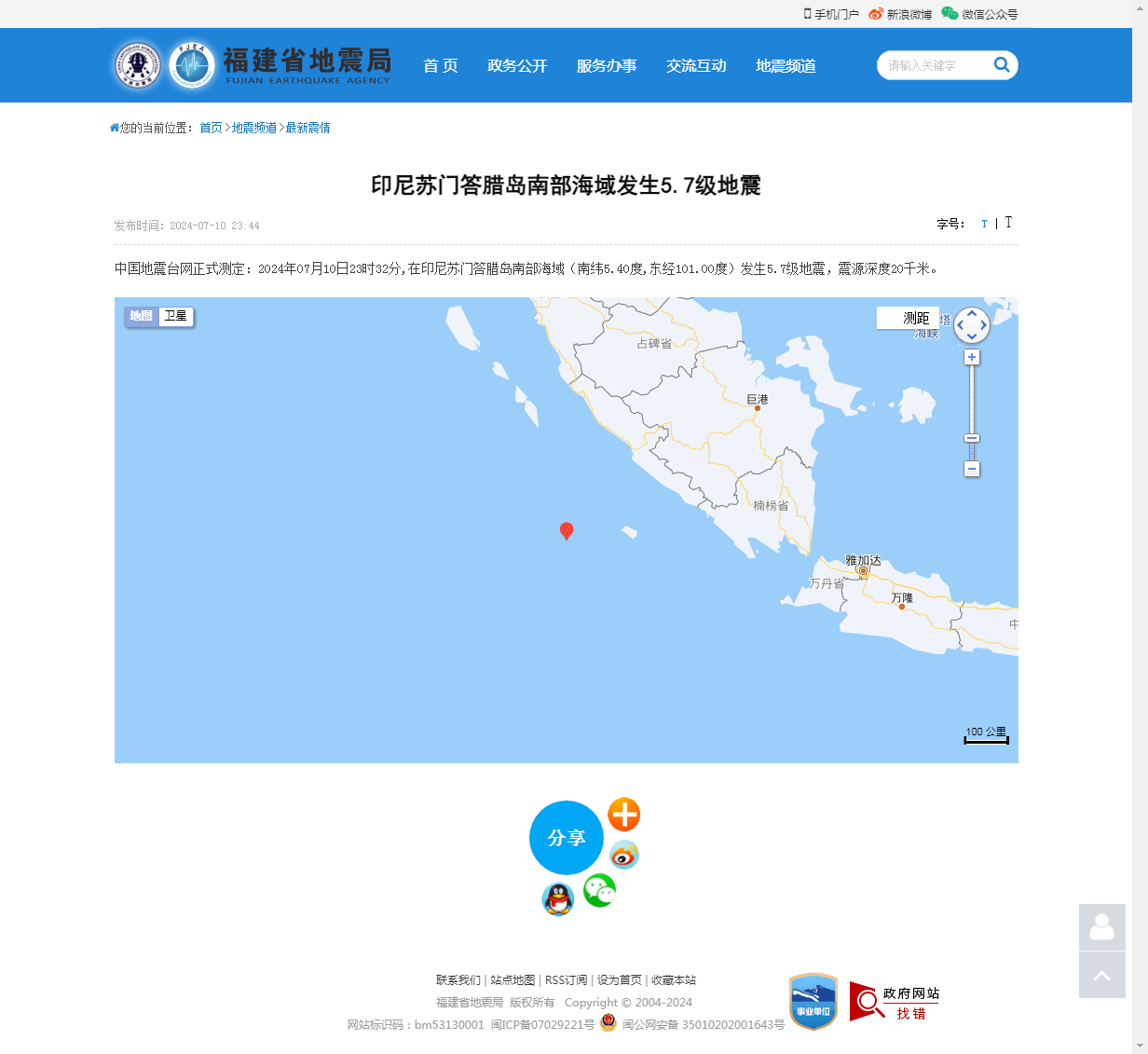Click the 测距 distance measure button
This screenshot has height=1054, width=1148.
click(915, 318)
